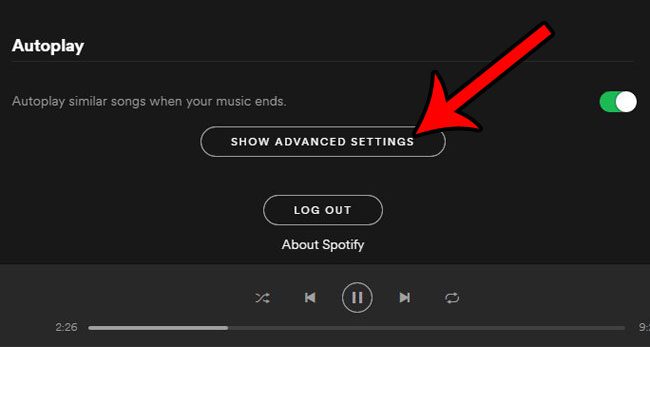
Task: Enable shuffle playback
Action: click(262, 298)
